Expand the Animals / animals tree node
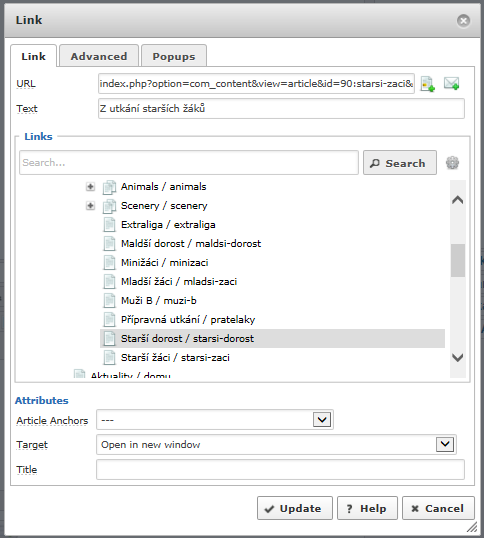Screen dimensions: 484x538 point(90,187)
